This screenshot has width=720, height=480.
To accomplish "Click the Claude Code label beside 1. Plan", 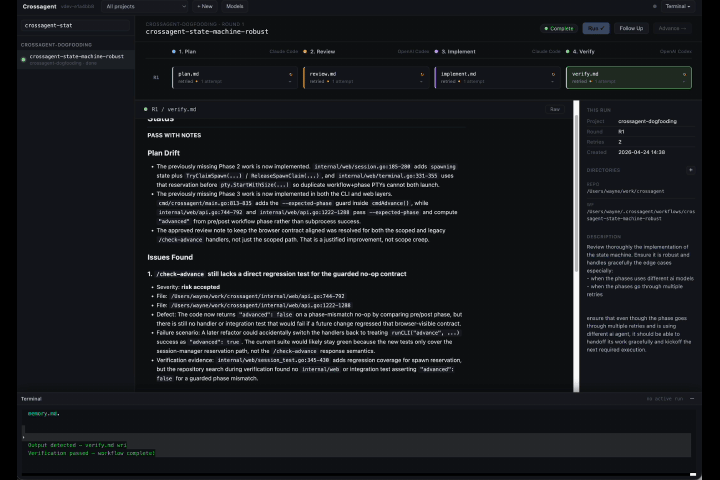I will tap(284, 51).
